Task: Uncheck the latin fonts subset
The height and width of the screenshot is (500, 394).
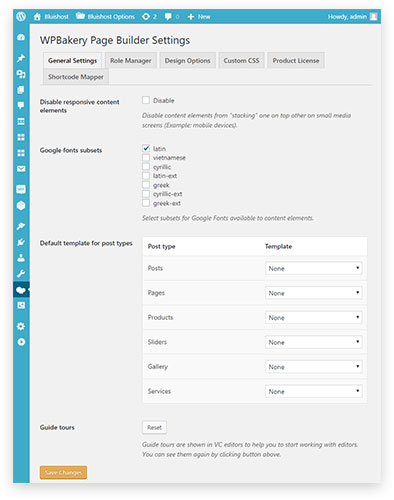Action: (x=146, y=148)
